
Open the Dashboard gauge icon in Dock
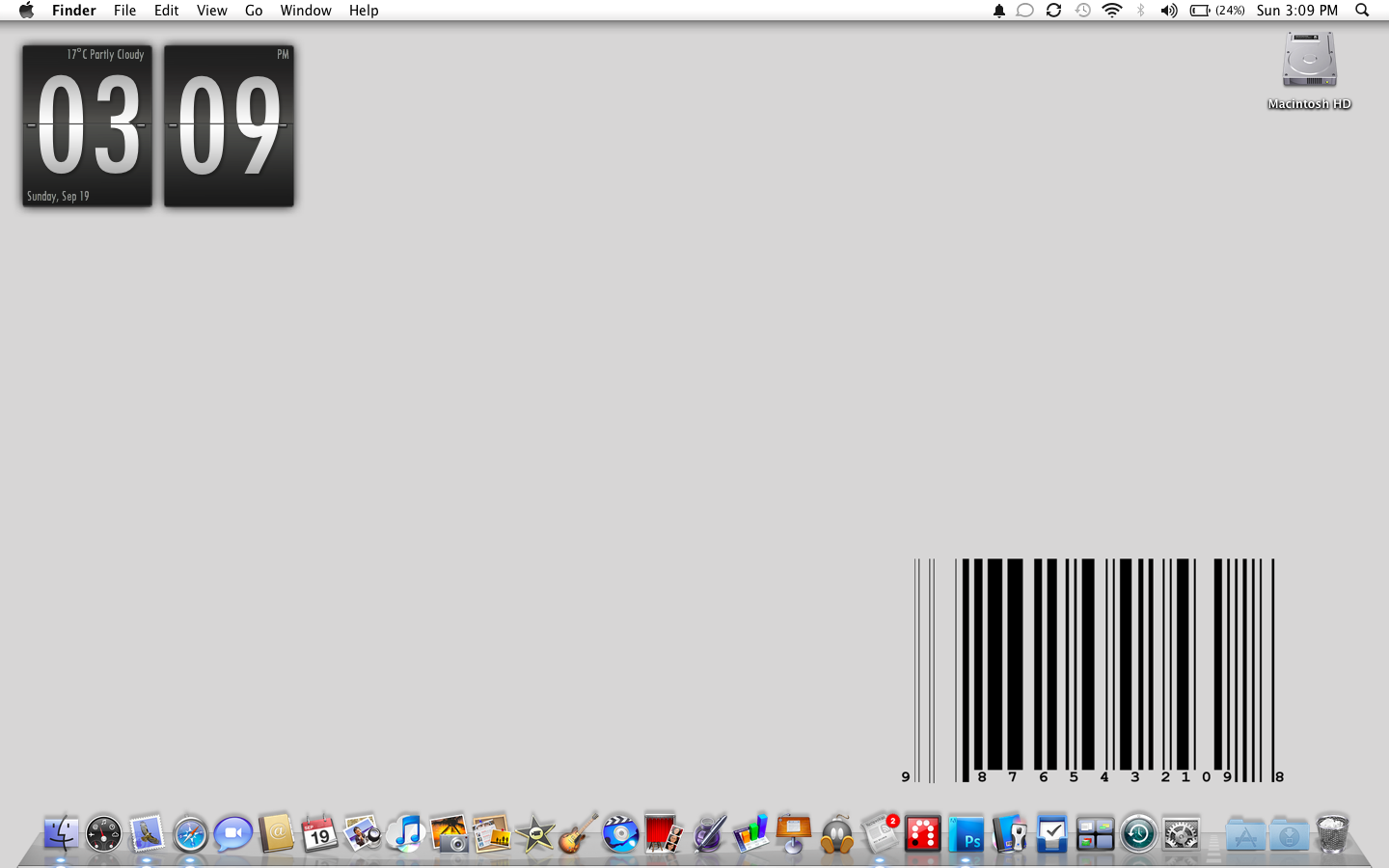[x=103, y=834]
